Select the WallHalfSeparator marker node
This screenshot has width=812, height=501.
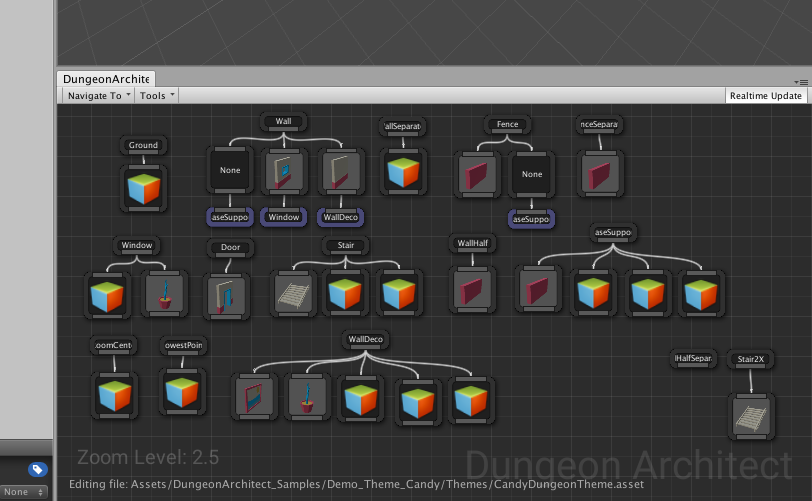point(693,359)
